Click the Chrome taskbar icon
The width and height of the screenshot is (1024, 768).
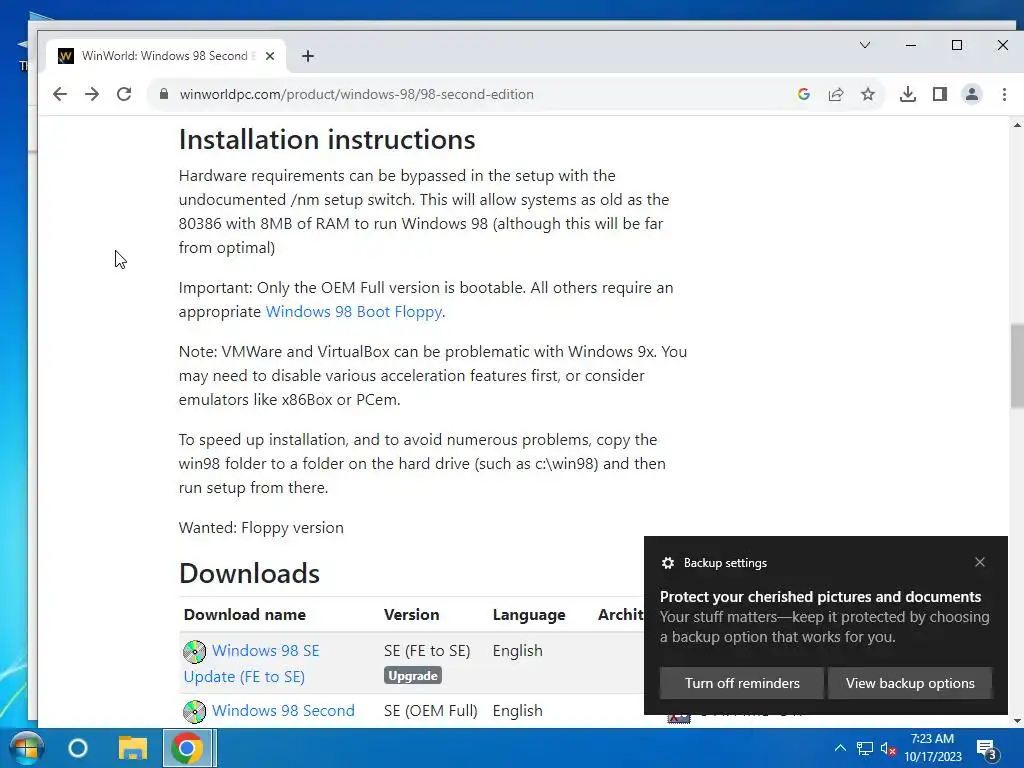point(187,748)
